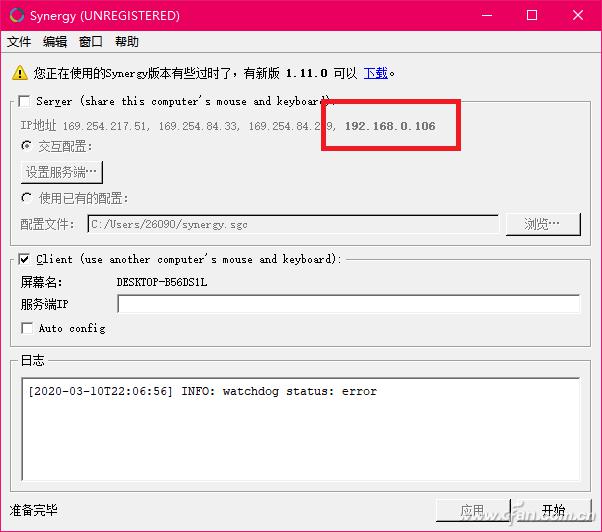
Task: Maximize the Synergy window
Action: click(x=532, y=15)
